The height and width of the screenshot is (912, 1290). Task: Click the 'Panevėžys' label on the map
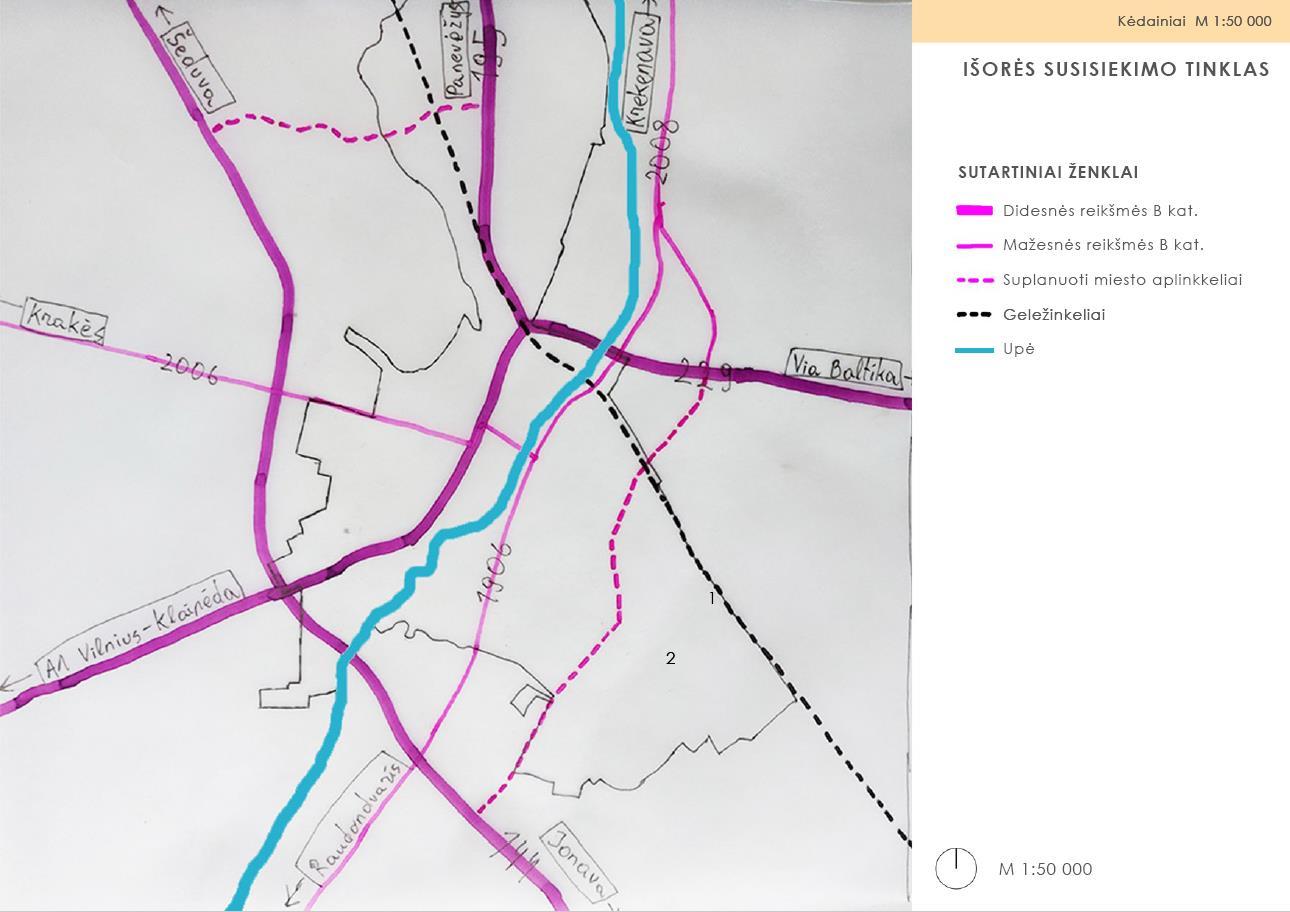(x=458, y=50)
